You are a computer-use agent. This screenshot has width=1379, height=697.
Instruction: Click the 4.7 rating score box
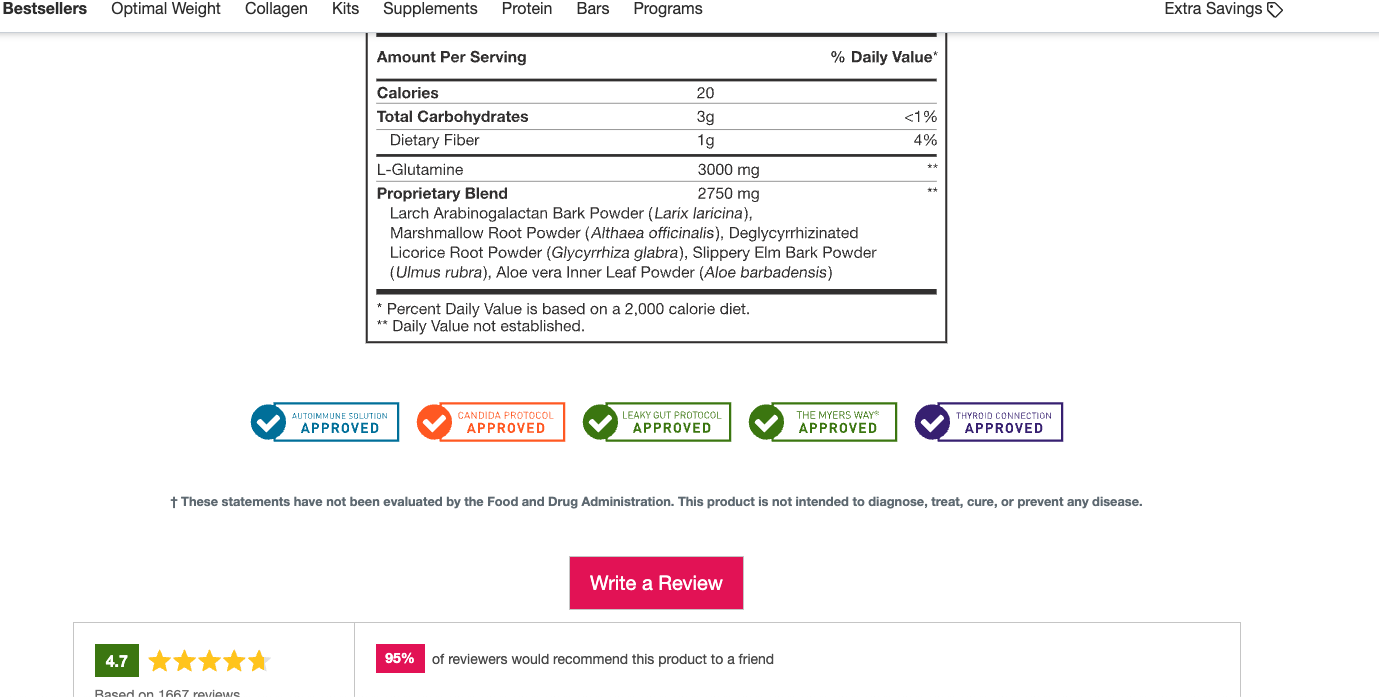(117, 661)
